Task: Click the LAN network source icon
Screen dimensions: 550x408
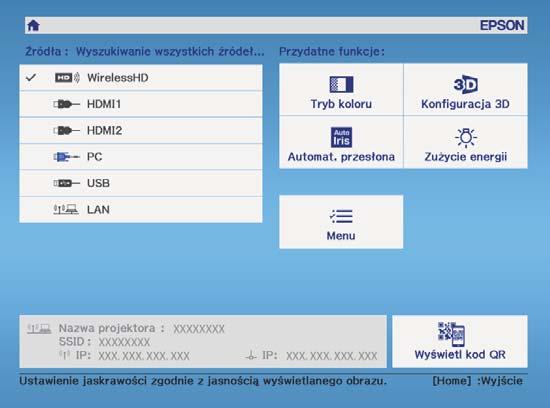Action: [66, 209]
